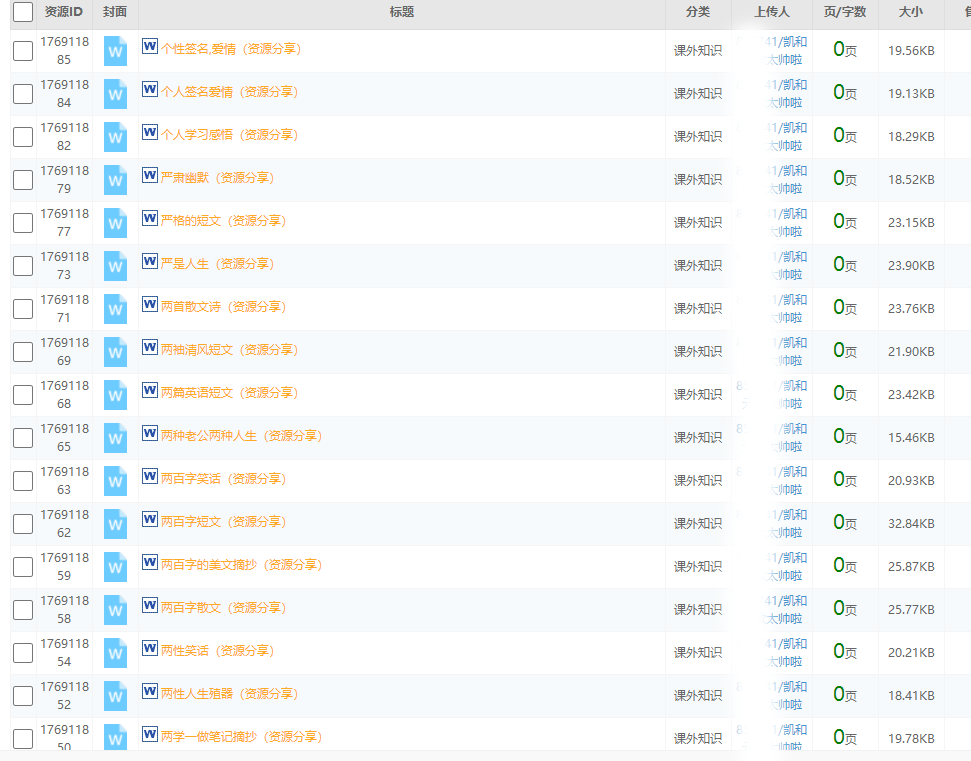Check the box for resource 176911885

(x=23, y=51)
